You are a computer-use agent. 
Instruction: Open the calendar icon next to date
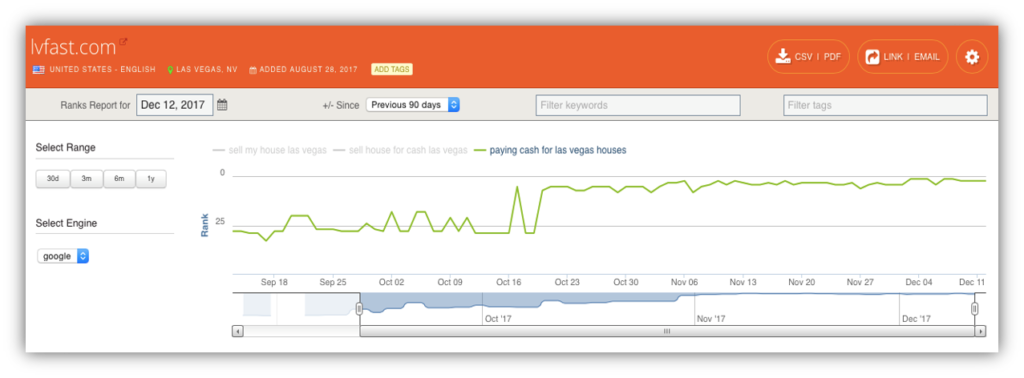pyautogui.click(x=222, y=105)
